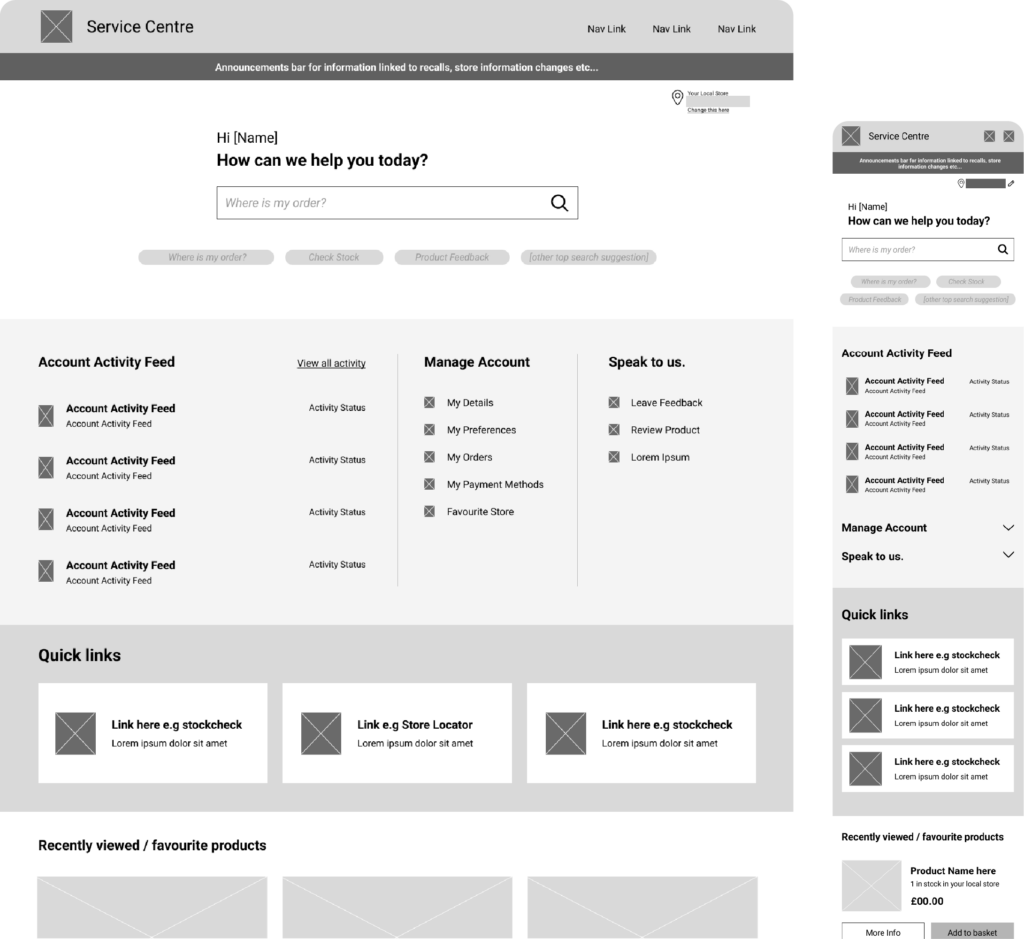The image size is (1024, 939).
Task: Click the location pin icon beside Your Local Store
Action: pos(677,97)
